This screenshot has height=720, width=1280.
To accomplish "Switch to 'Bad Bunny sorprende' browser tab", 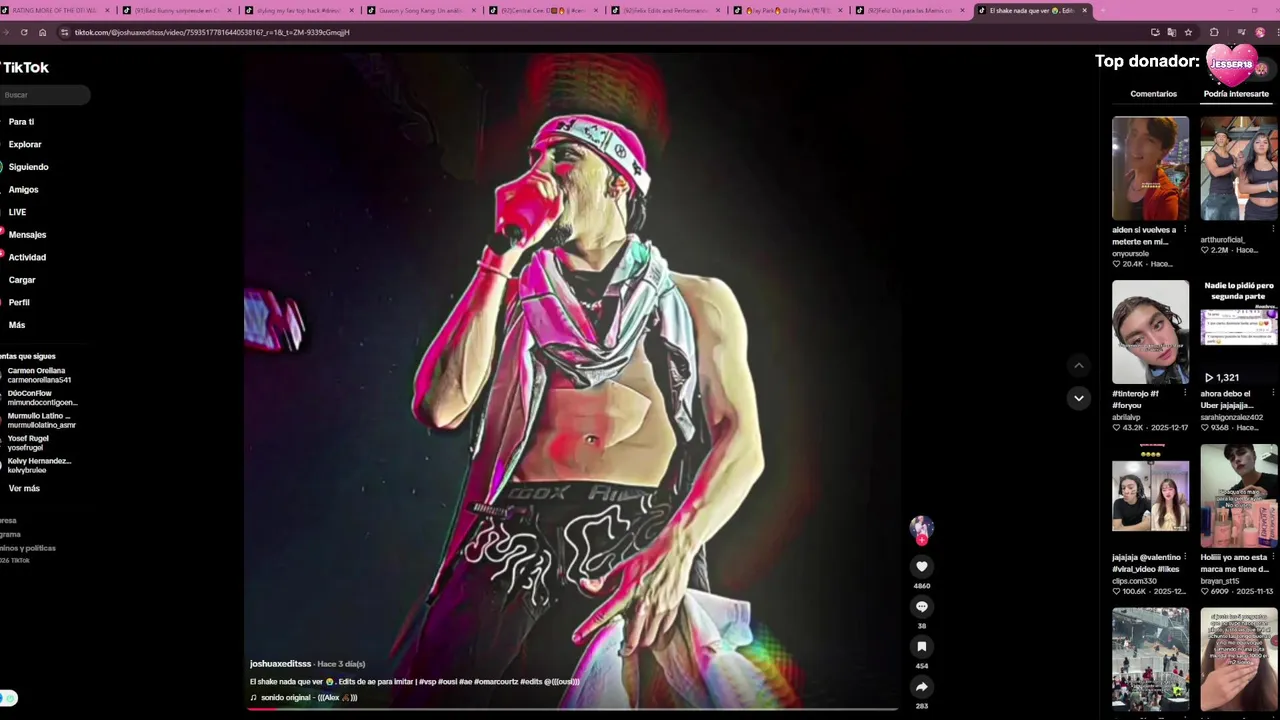I will coord(177,10).
